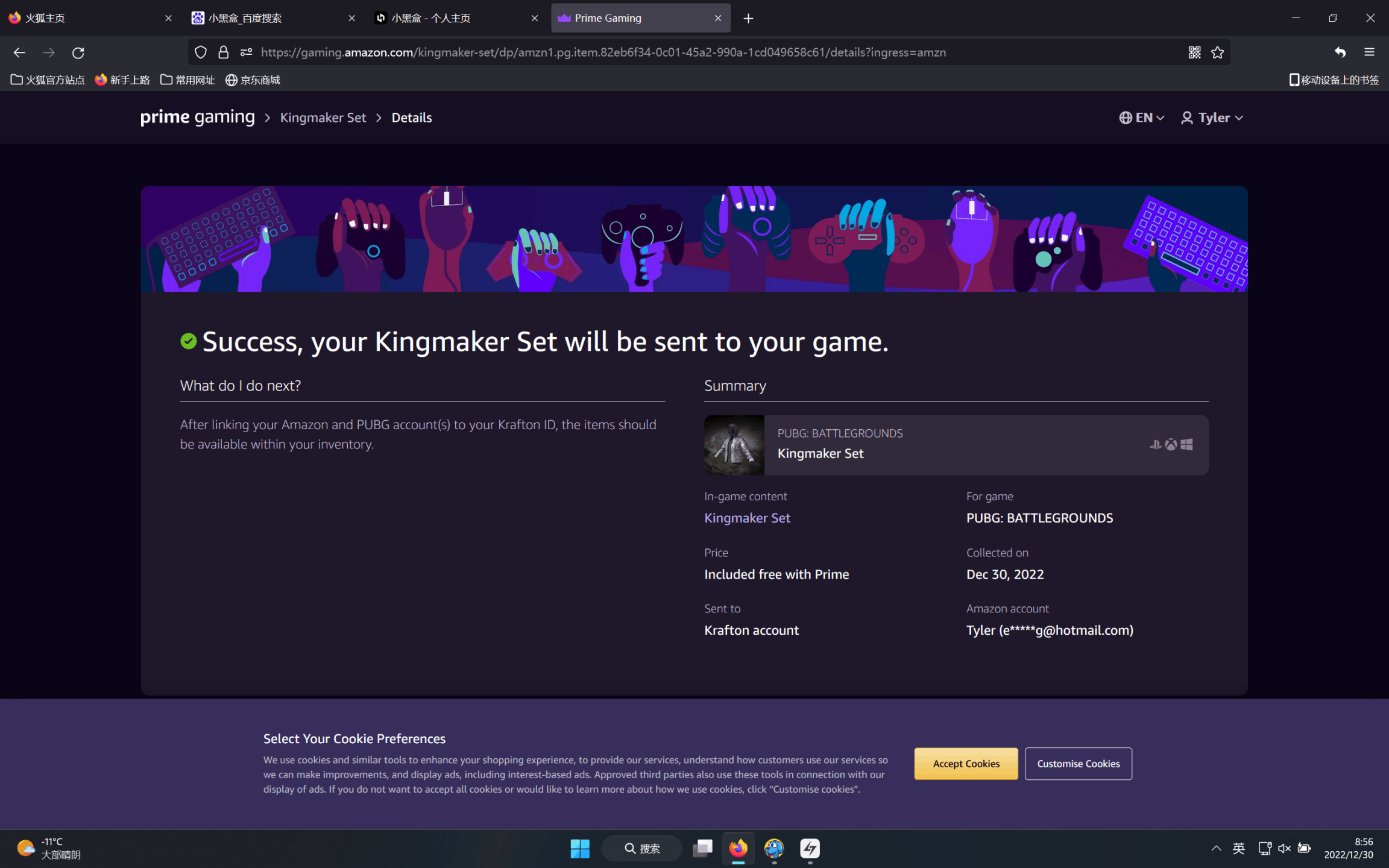Open QR code icon in address bar
1389x868 pixels.
[x=1195, y=52]
